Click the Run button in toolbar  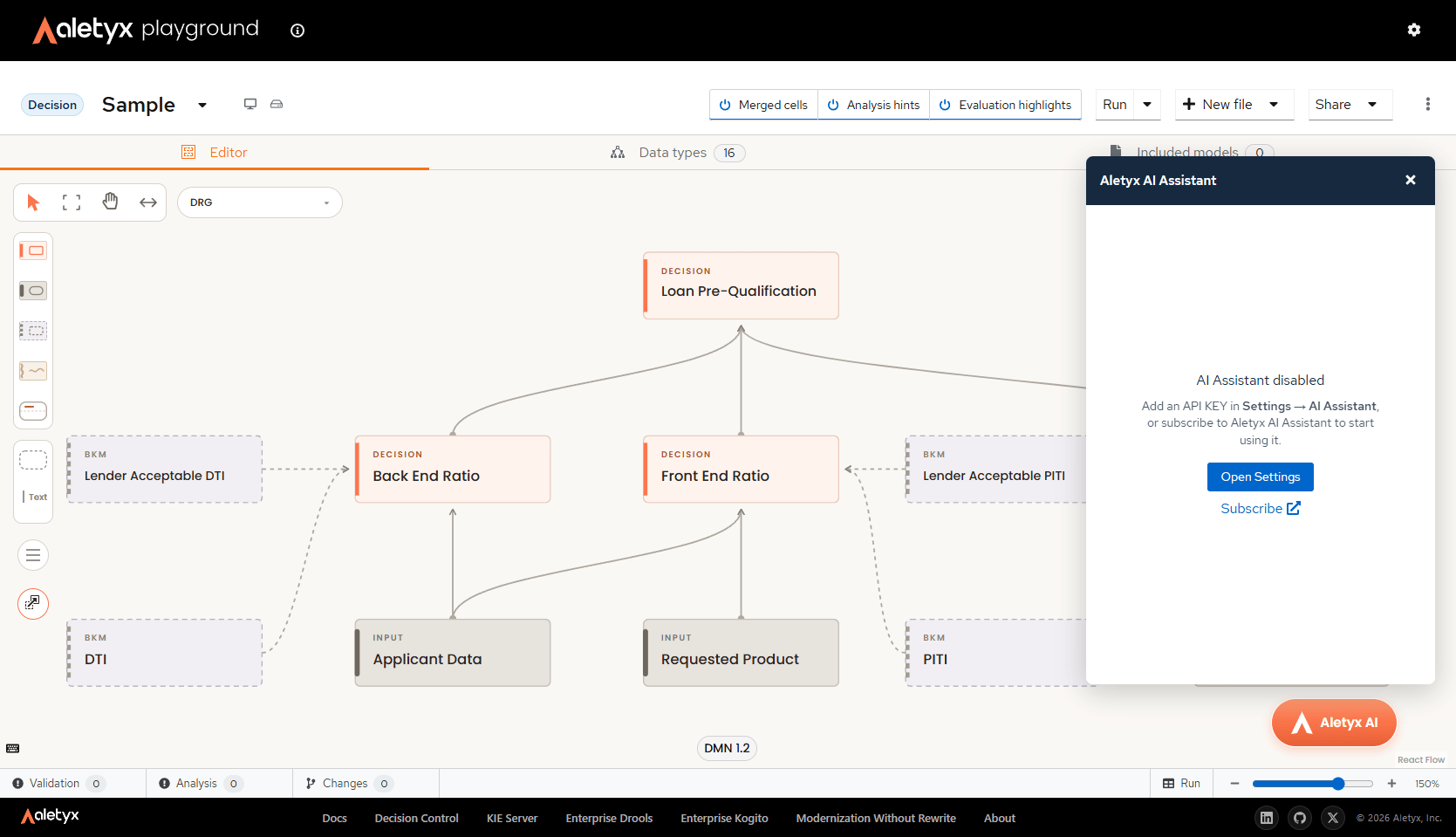(x=1115, y=105)
